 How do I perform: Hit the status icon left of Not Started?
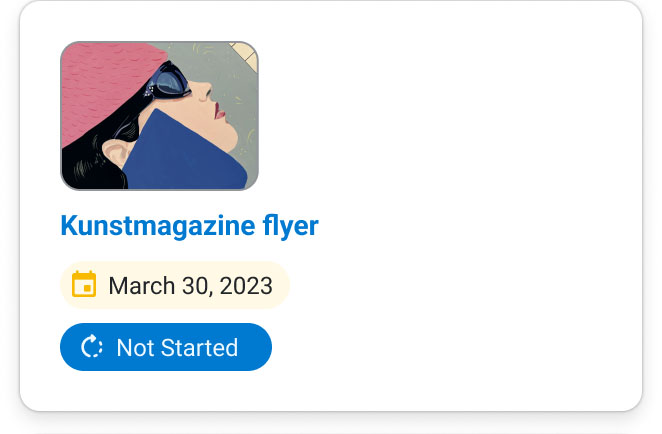pyautogui.click(x=92, y=347)
